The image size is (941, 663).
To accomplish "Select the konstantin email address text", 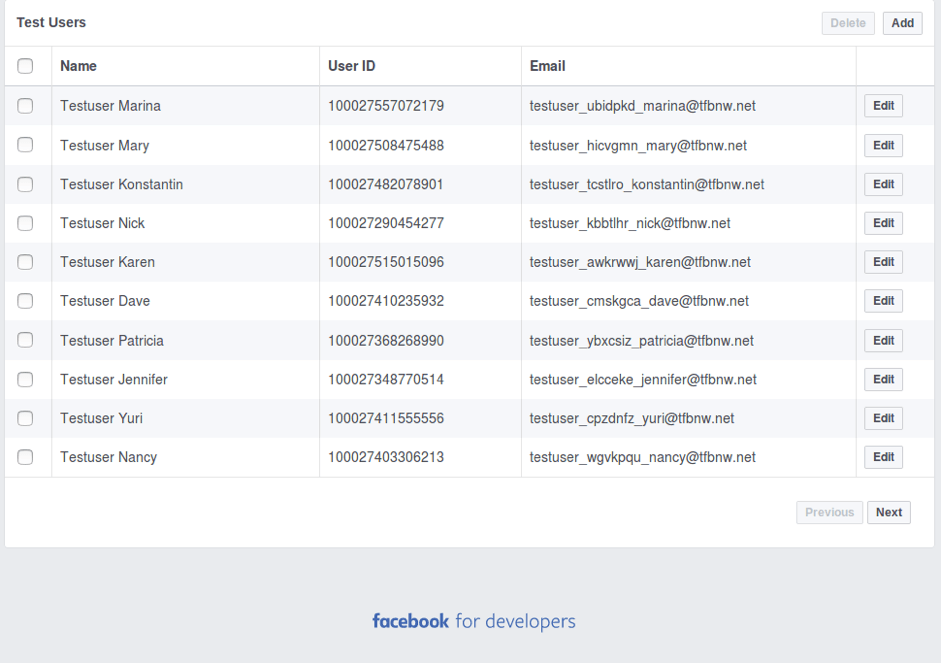I will [646, 184].
